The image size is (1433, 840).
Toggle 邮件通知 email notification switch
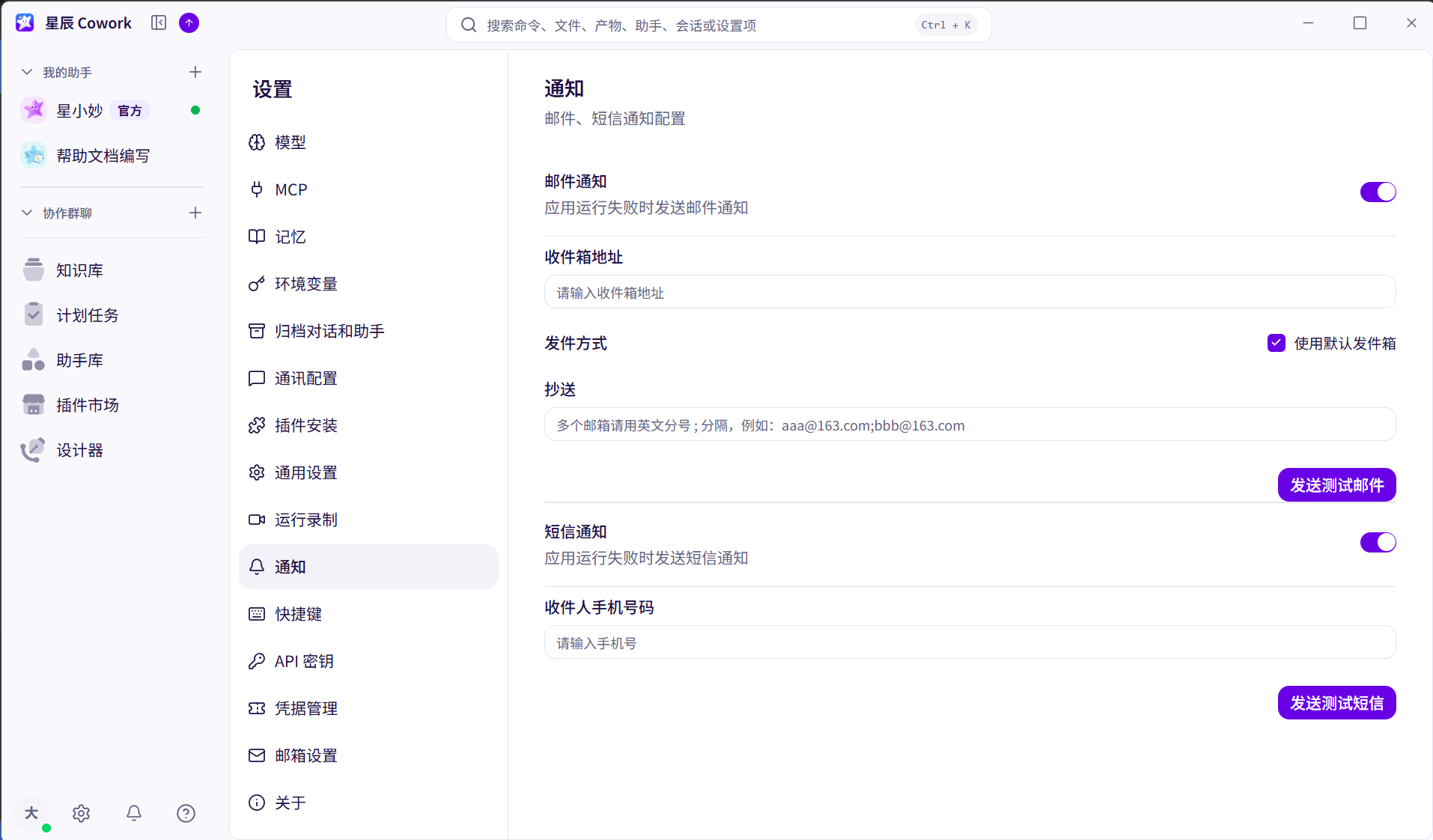click(x=1378, y=192)
